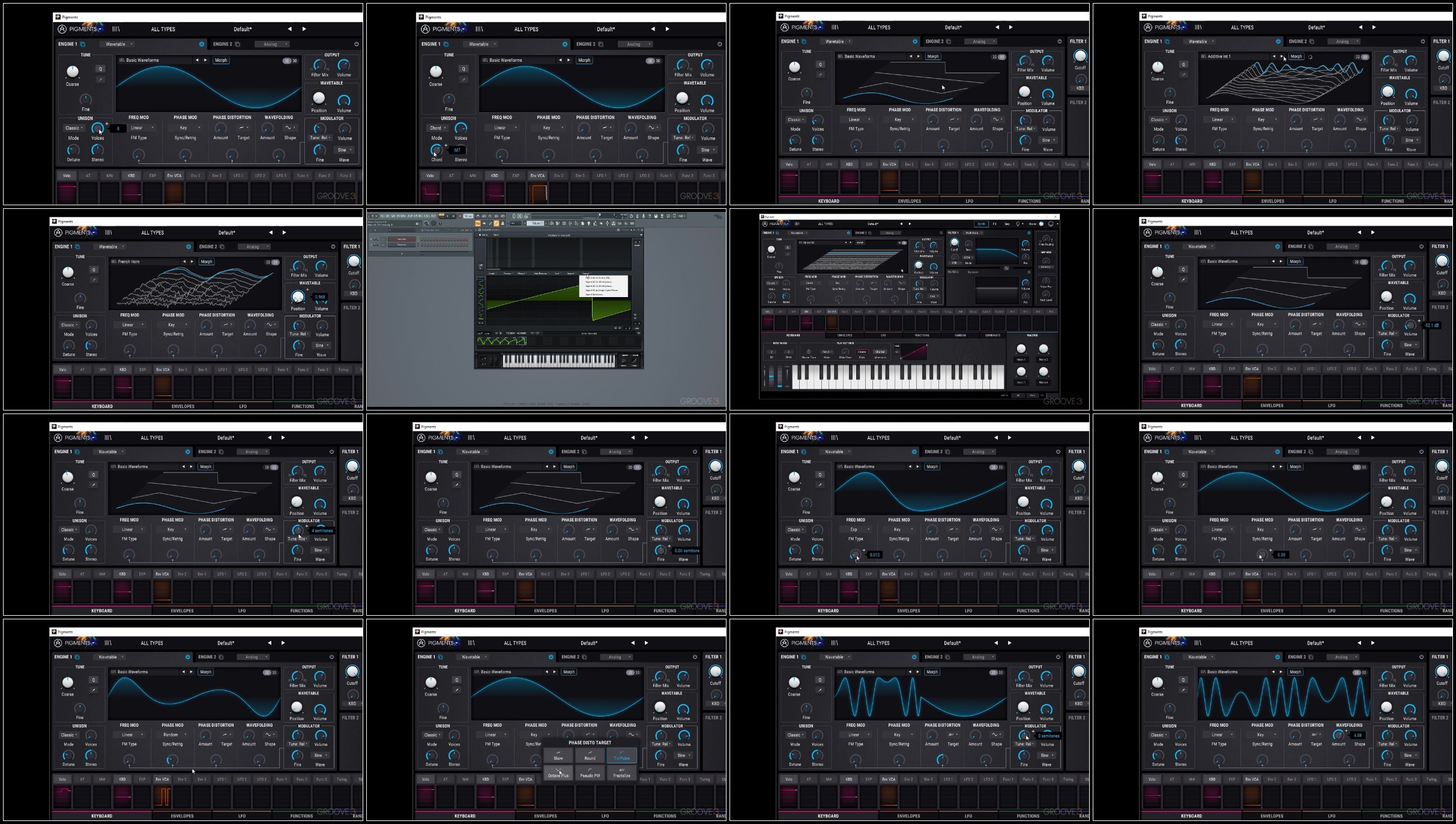
Task: Open the Filter 1 Multi Mode type dropdown
Action: coord(973,233)
